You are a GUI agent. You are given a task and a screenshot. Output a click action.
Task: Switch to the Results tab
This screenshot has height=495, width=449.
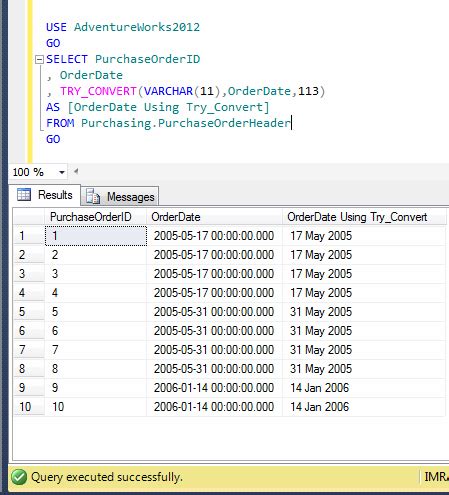pyautogui.click(x=45, y=195)
